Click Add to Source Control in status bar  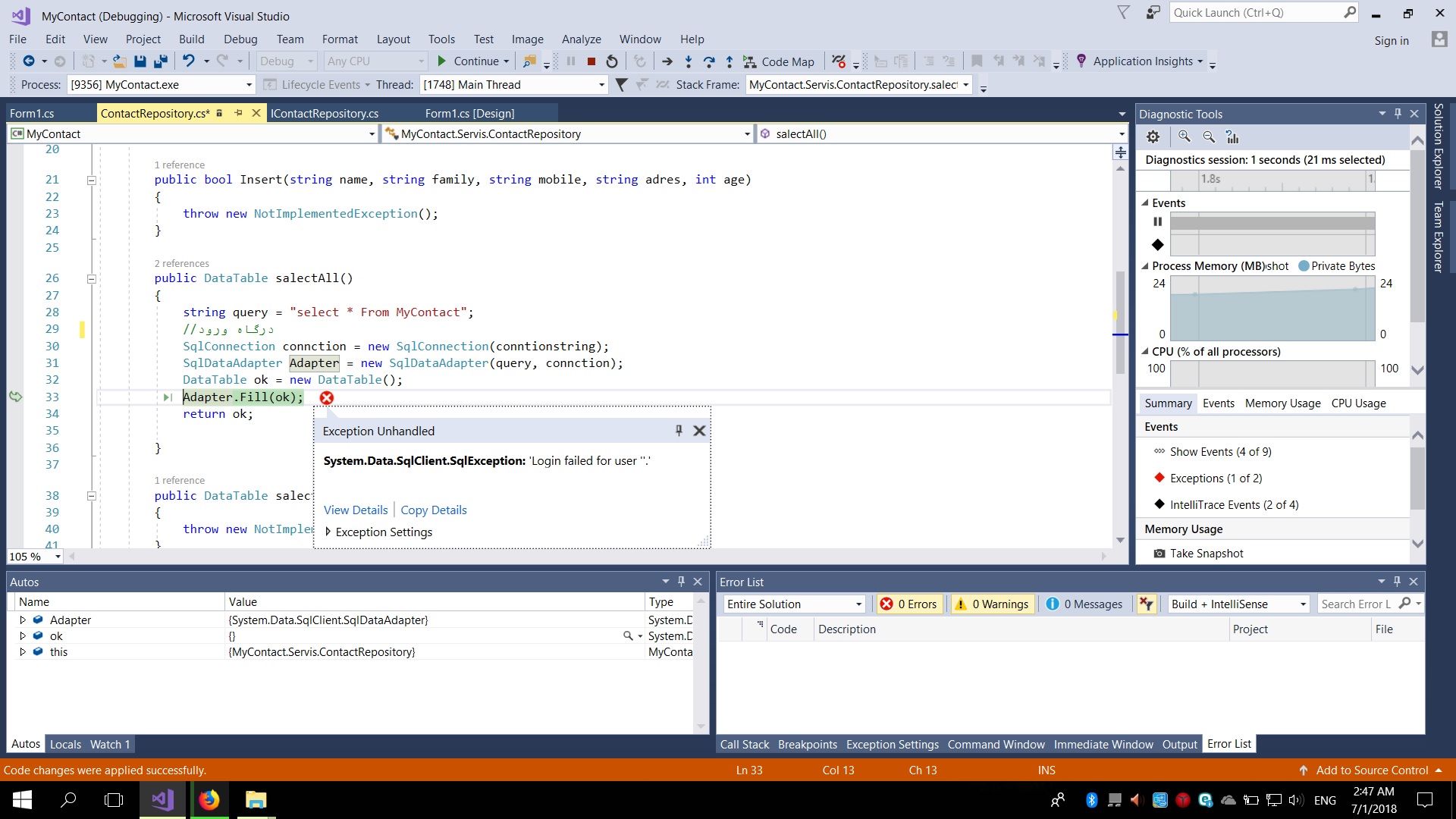(1371, 770)
